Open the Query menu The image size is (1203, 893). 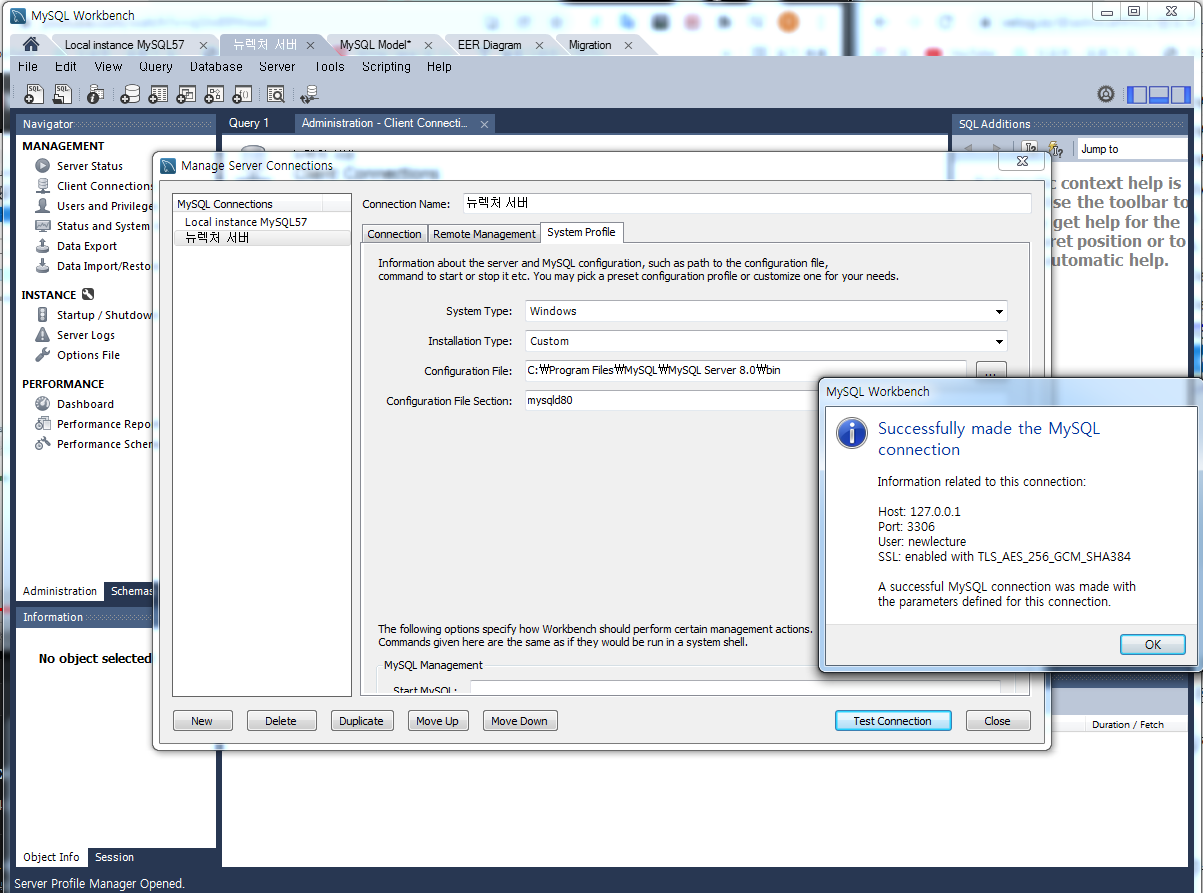(x=156, y=67)
